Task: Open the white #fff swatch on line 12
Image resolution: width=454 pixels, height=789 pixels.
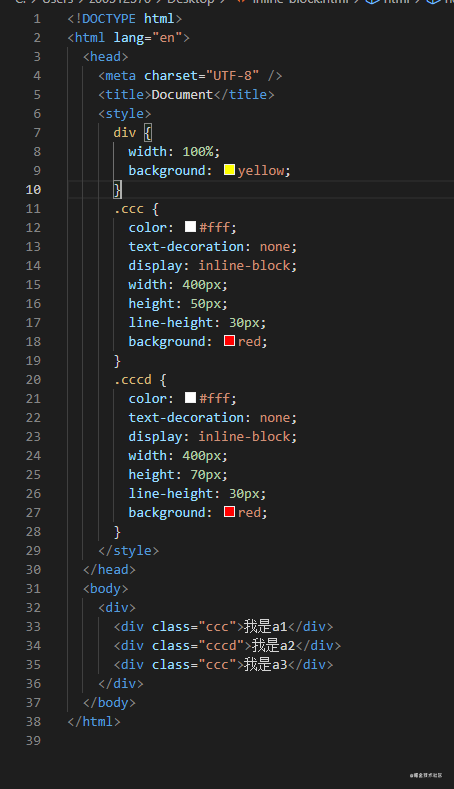Action: pyautogui.click(x=190, y=226)
